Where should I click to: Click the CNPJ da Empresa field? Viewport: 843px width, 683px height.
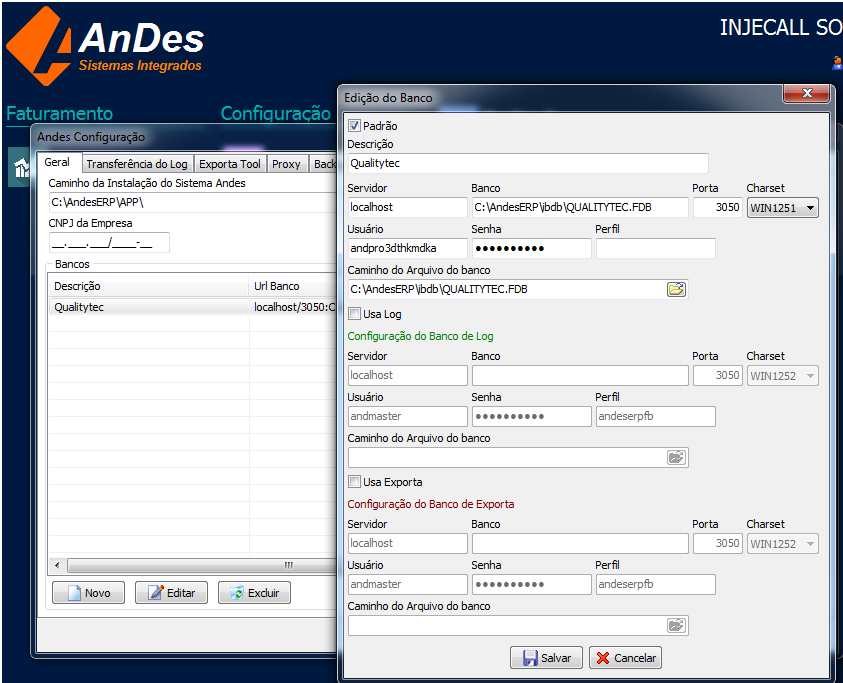point(109,243)
